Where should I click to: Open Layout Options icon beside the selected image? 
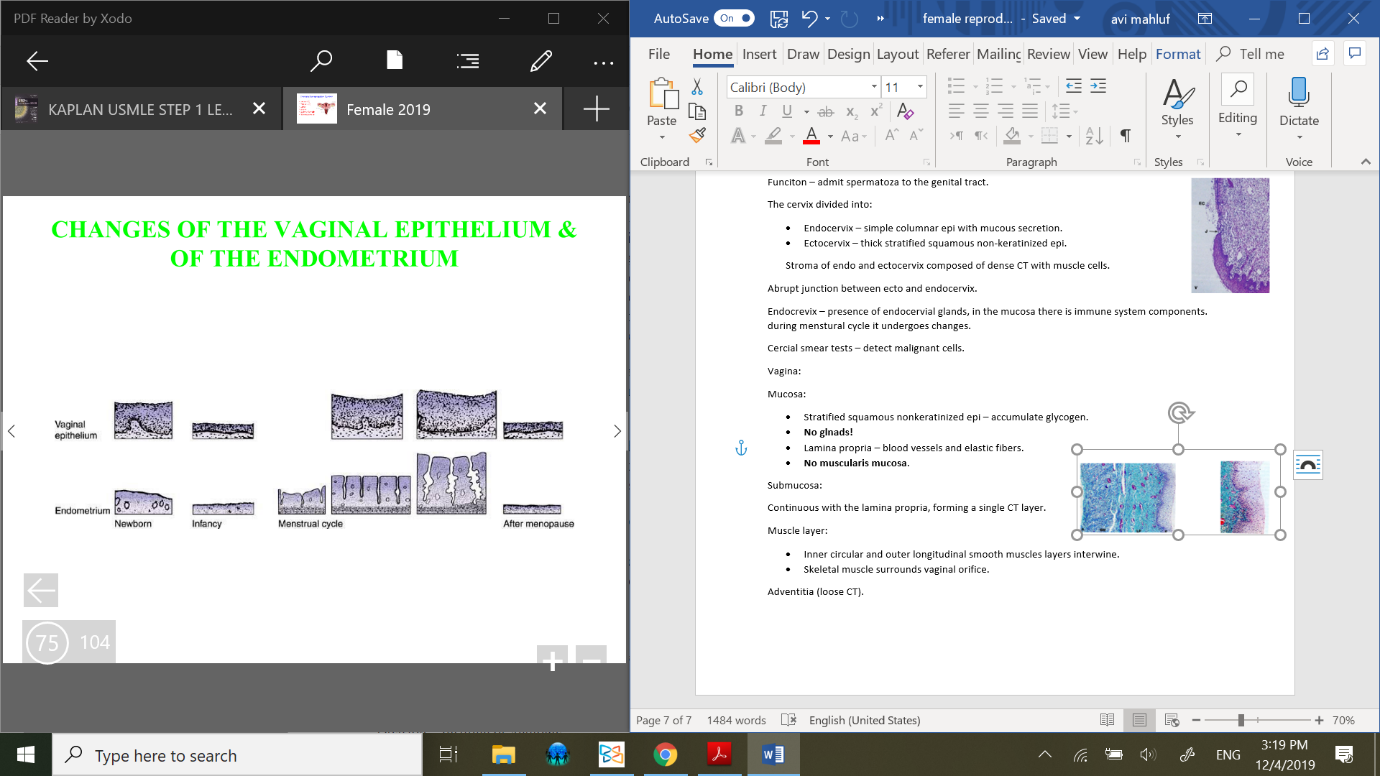[x=1307, y=465]
